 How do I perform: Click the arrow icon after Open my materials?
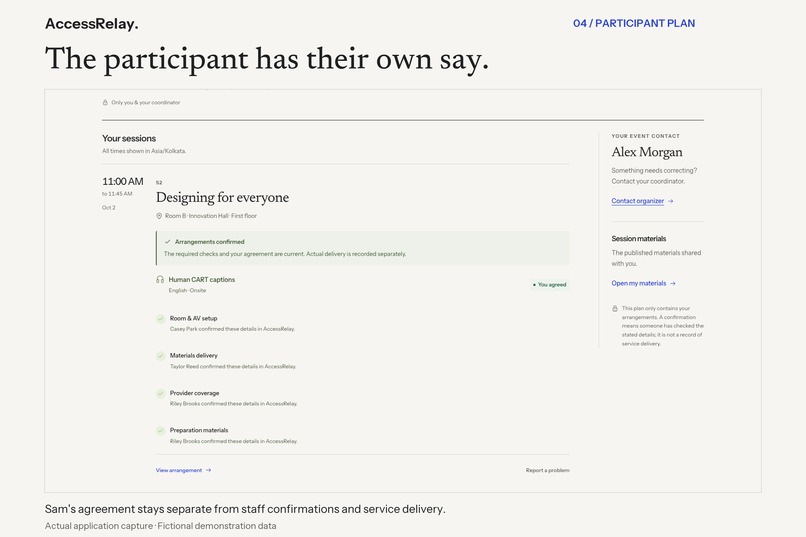coord(673,283)
